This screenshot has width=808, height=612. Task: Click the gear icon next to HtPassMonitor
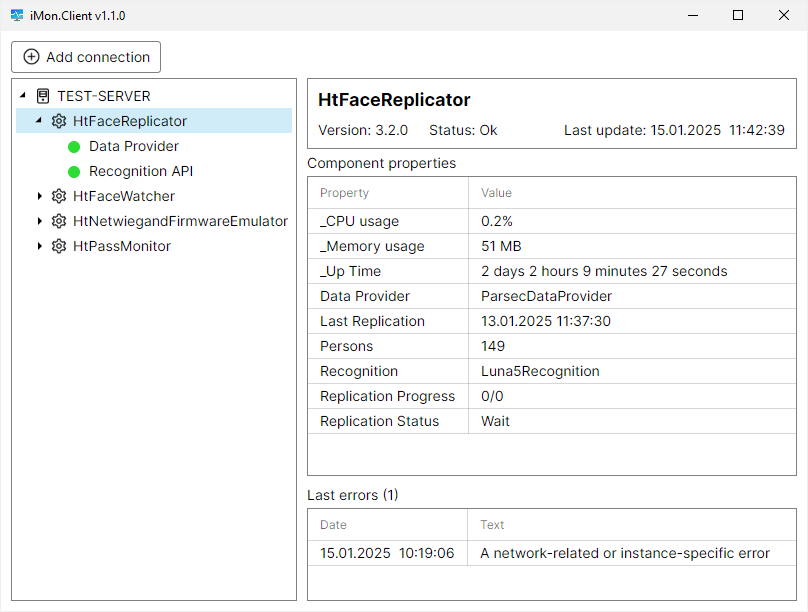[59, 246]
